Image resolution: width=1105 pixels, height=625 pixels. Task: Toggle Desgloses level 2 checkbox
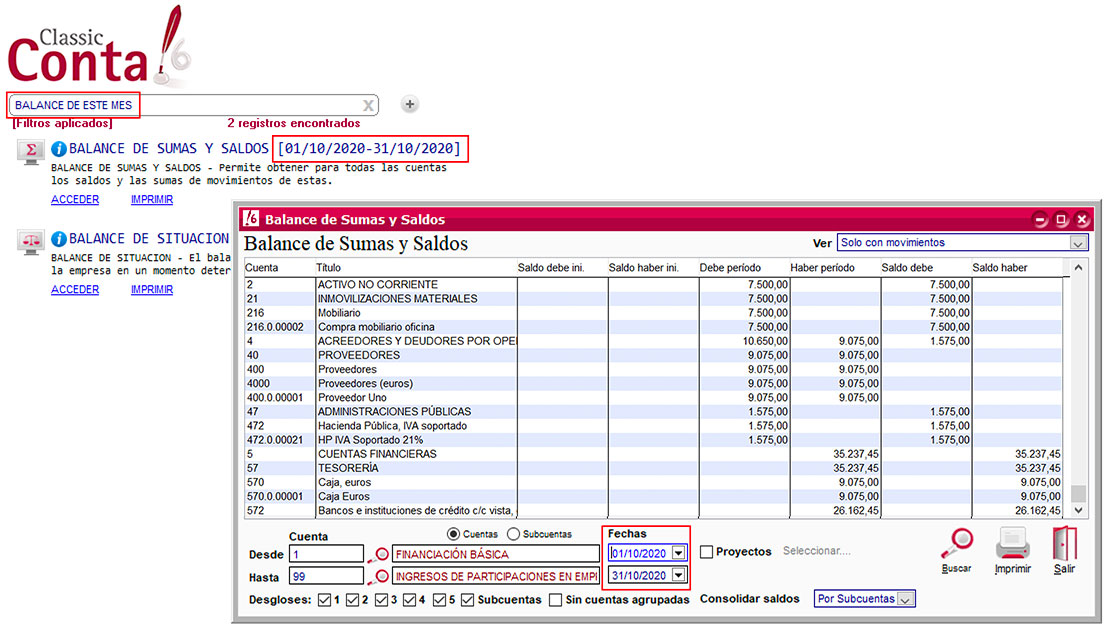tap(352, 600)
